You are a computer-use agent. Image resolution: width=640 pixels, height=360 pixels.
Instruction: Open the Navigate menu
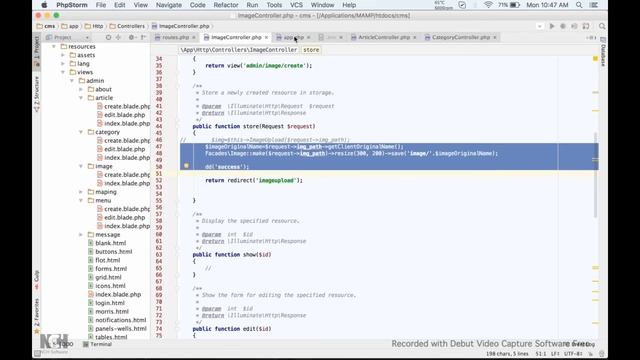point(169,5)
